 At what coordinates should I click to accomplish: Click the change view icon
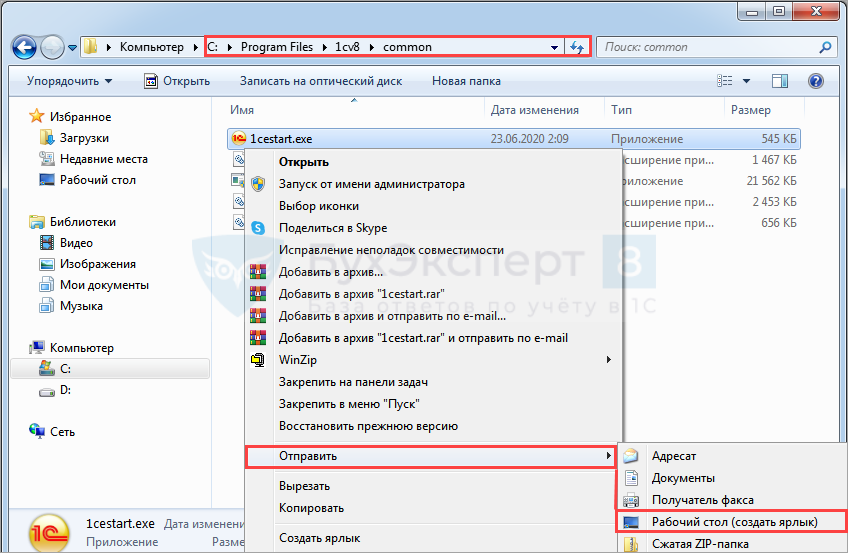tap(725, 81)
